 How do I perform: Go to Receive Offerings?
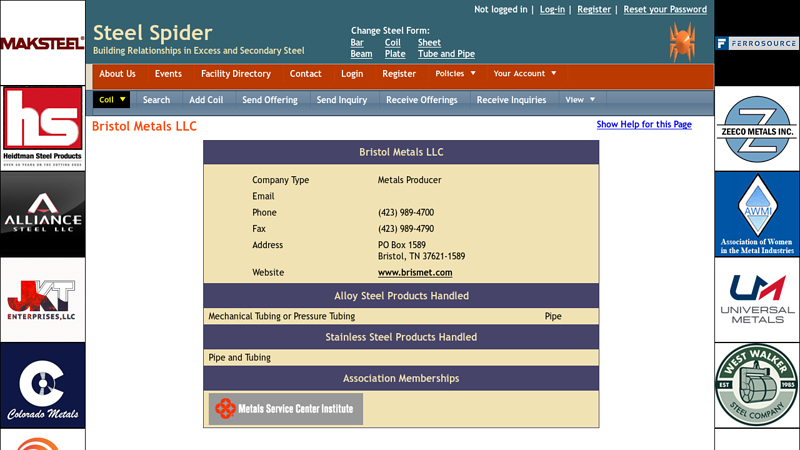(x=421, y=99)
